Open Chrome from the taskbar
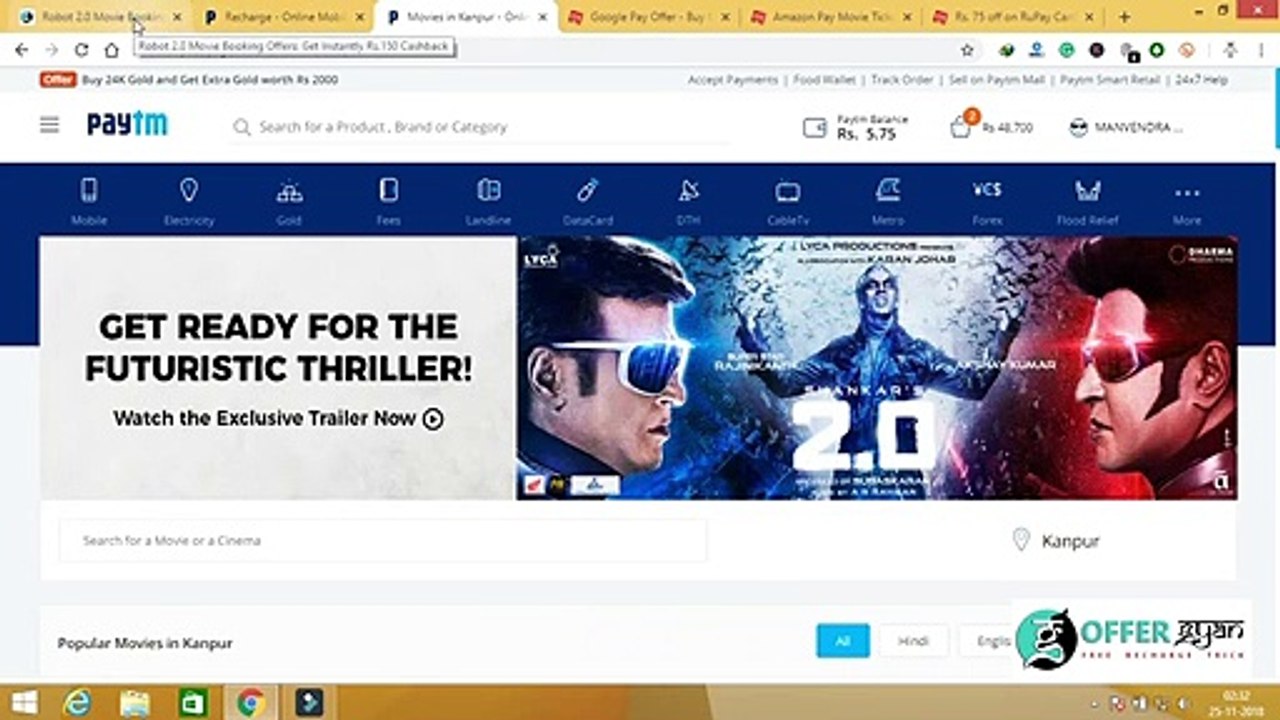The height and width of the screenshot is (720, 1280). tap(250, 703)
